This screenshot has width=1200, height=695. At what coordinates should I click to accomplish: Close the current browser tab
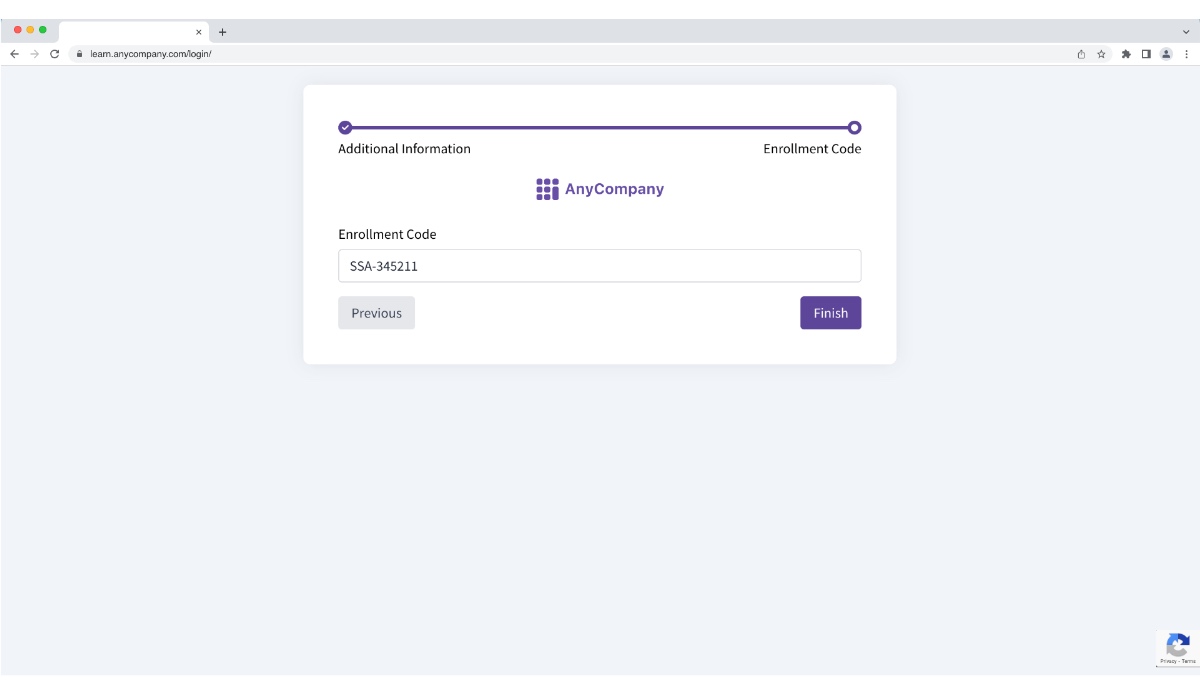coord(198,31)
